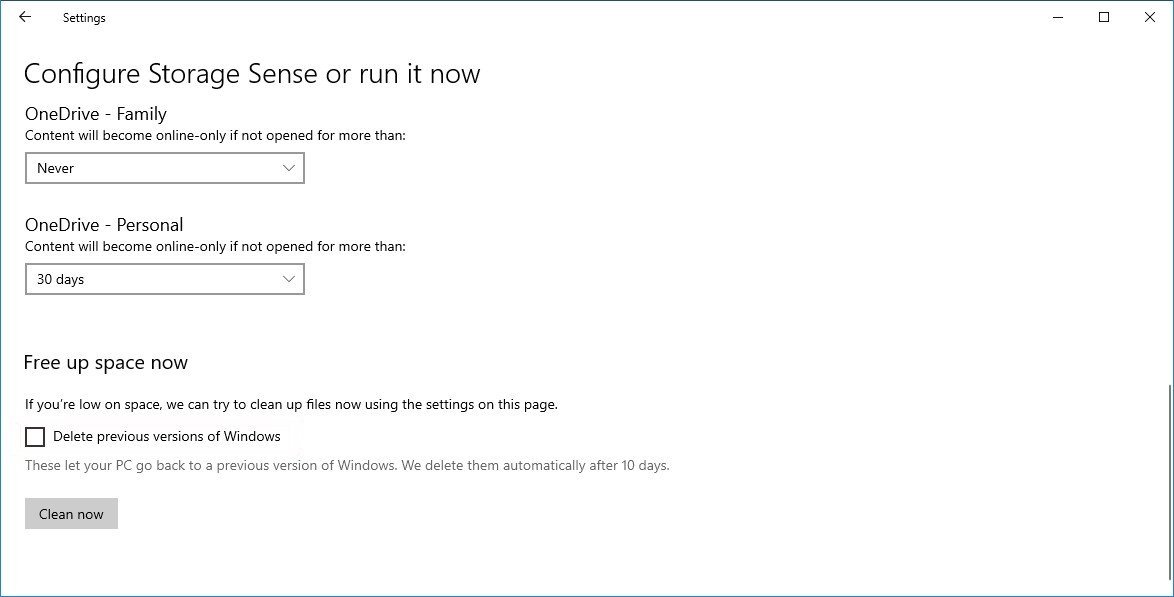
Task: Enable Delete previous versions of Windows checkbox
Action: click(35, 436)
